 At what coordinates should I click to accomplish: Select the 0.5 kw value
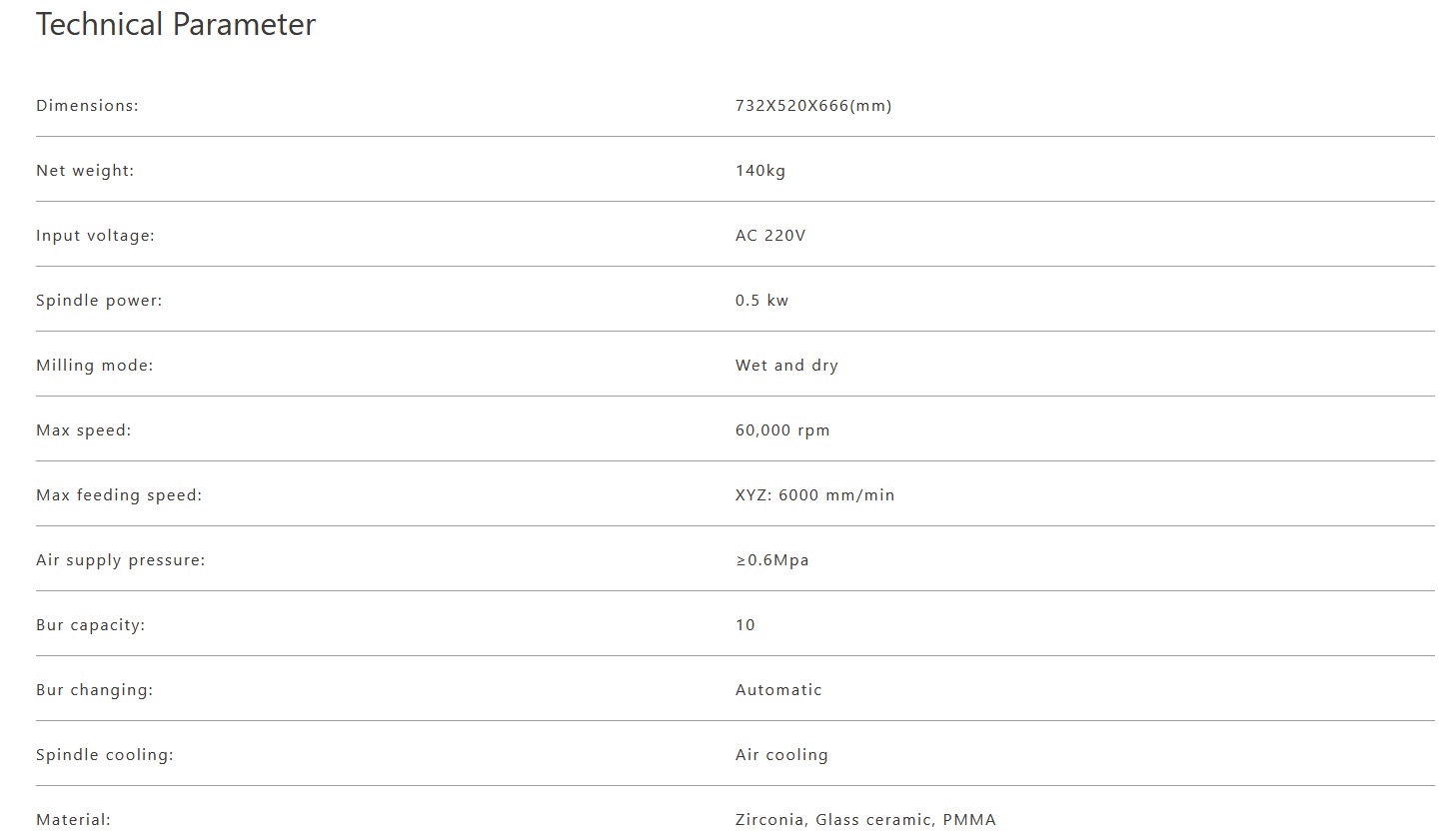point(761,301)
